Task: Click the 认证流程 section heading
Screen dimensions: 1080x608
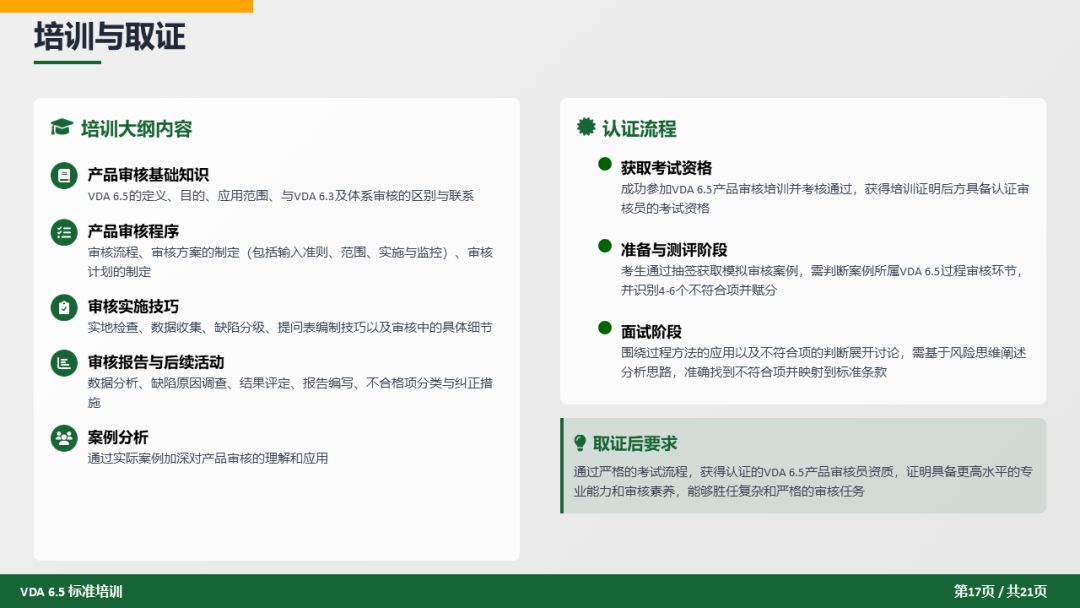Action: click(639, 128)
